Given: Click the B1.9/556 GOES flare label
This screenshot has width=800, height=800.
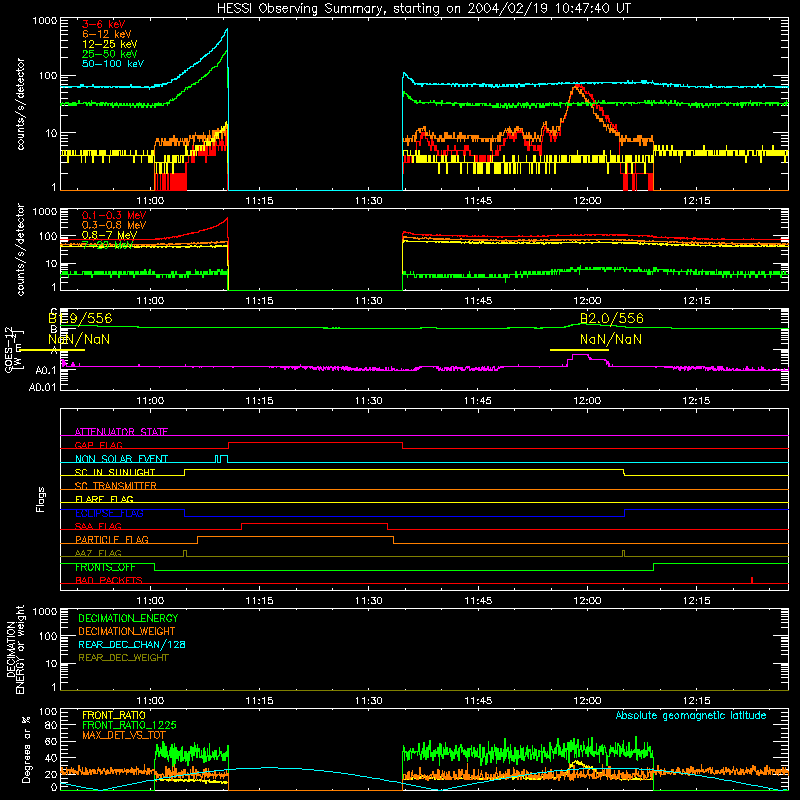Looking at the screenshot, I should point(80,318).
